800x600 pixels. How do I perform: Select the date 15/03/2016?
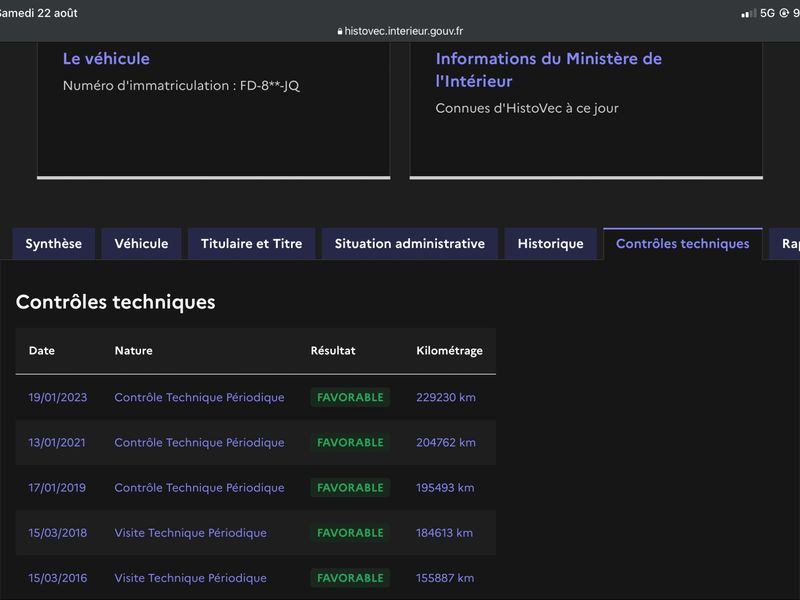coord(58,578)
